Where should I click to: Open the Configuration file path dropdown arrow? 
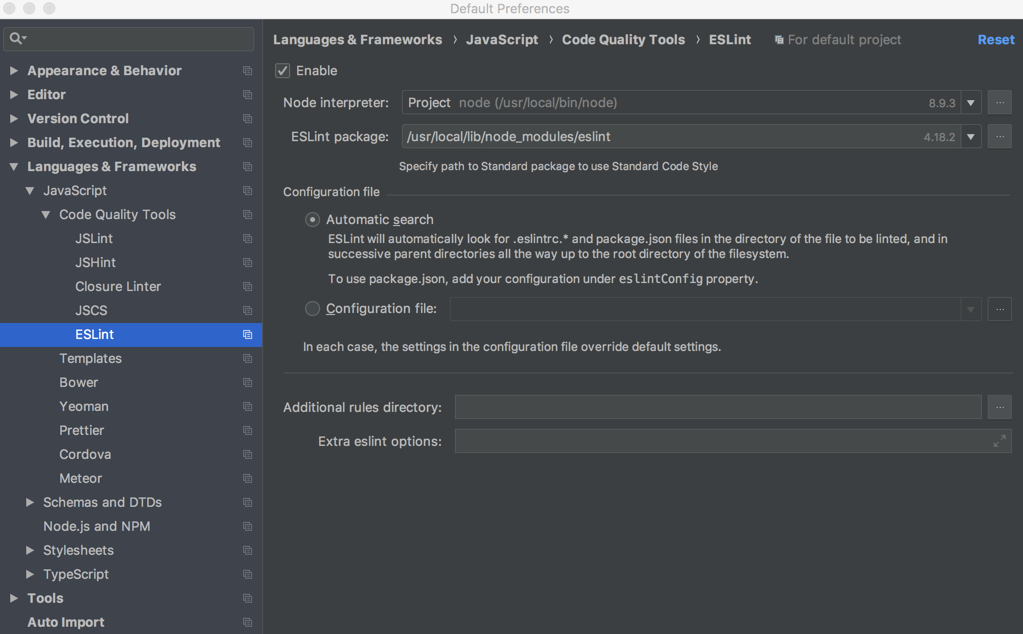[971, 309]
